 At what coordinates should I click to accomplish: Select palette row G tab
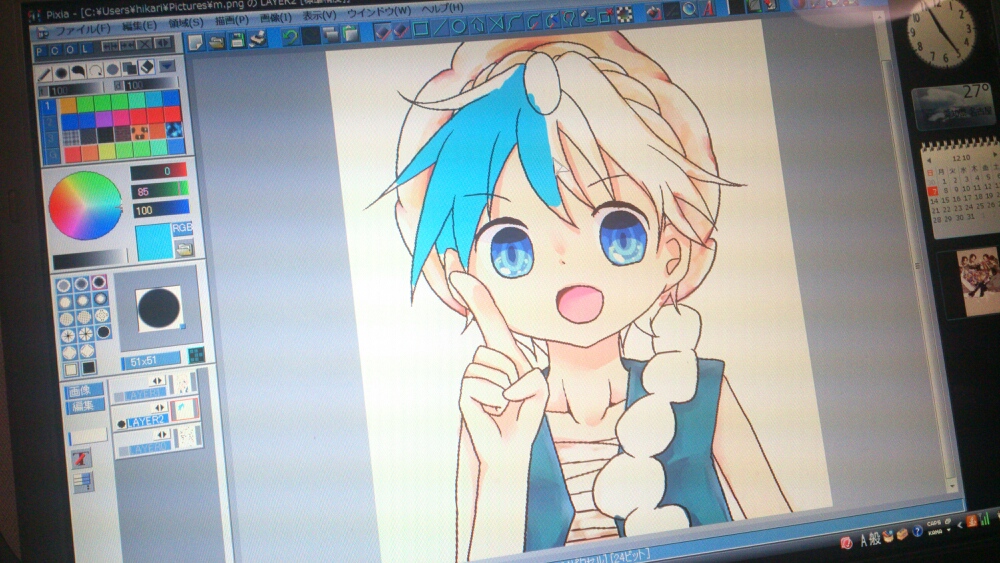[54, 153]
